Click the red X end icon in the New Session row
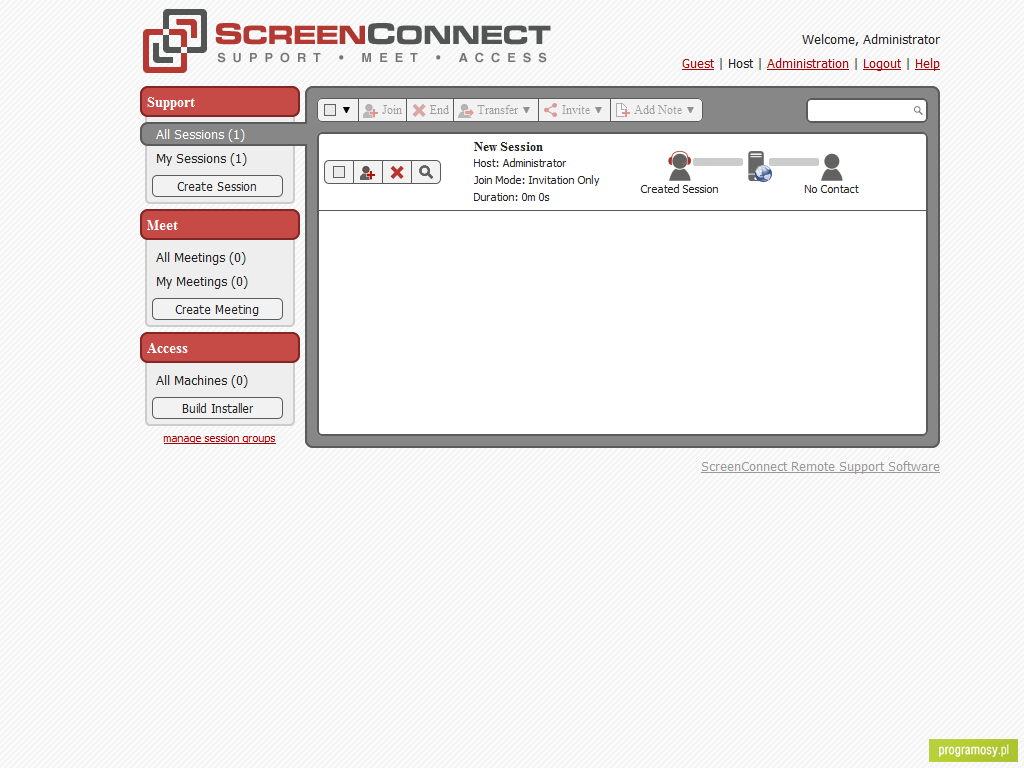Viewport: 1024px width, 768px height. click(397, 172)
